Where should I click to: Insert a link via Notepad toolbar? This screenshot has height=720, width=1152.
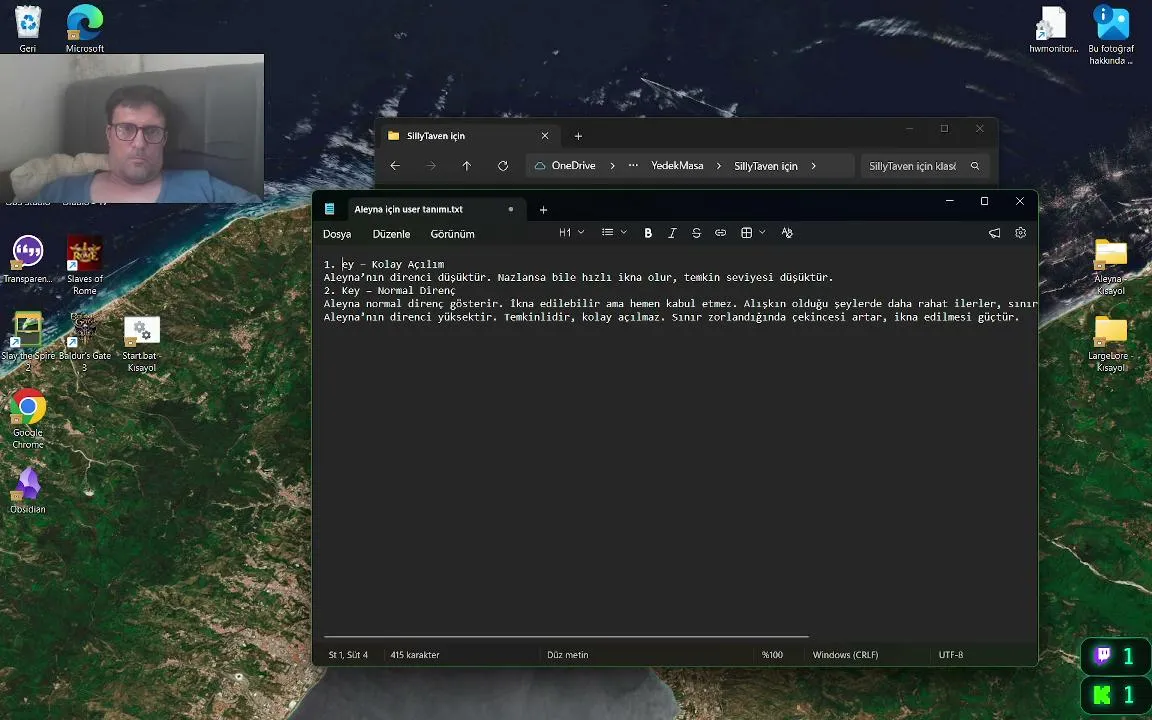[x=720, y=233]
